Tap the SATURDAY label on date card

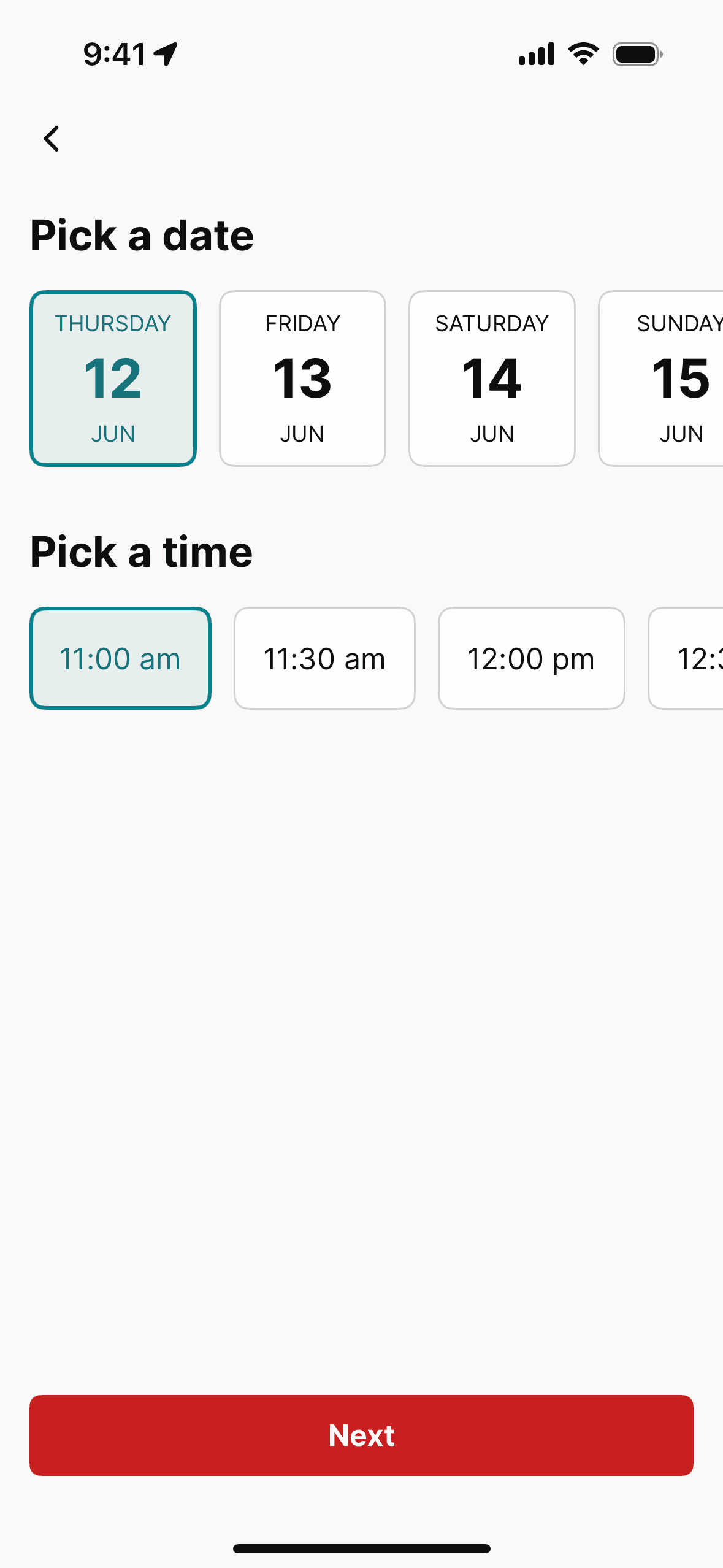pos(492,323)
